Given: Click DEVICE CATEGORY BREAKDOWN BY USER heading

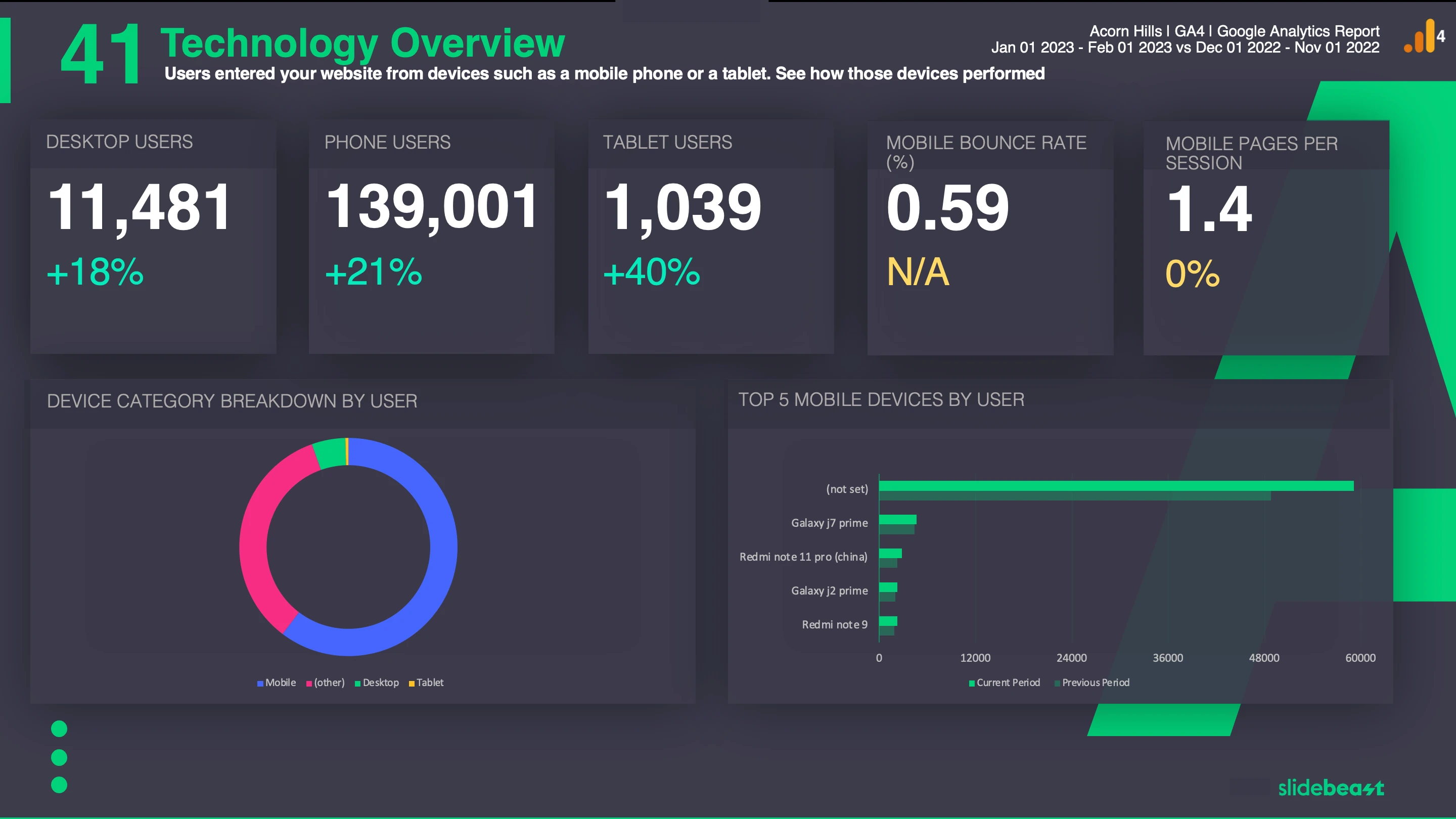Looking at the screenshot, I should tap(232, 401).
